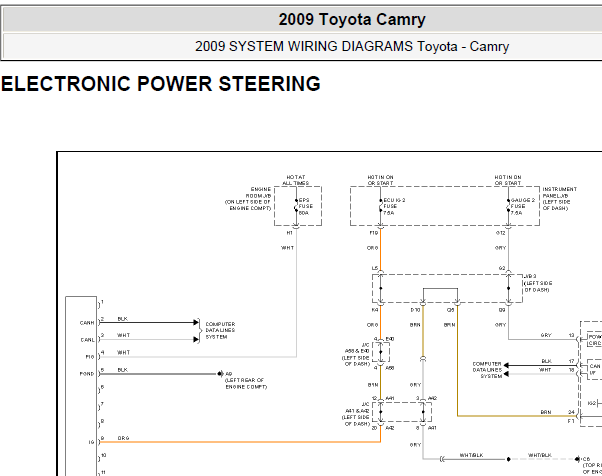
Task: Select 'COMPUTER DATA LINES SYSTEM' left of pin 17
Action: click(x=487, y=370)
